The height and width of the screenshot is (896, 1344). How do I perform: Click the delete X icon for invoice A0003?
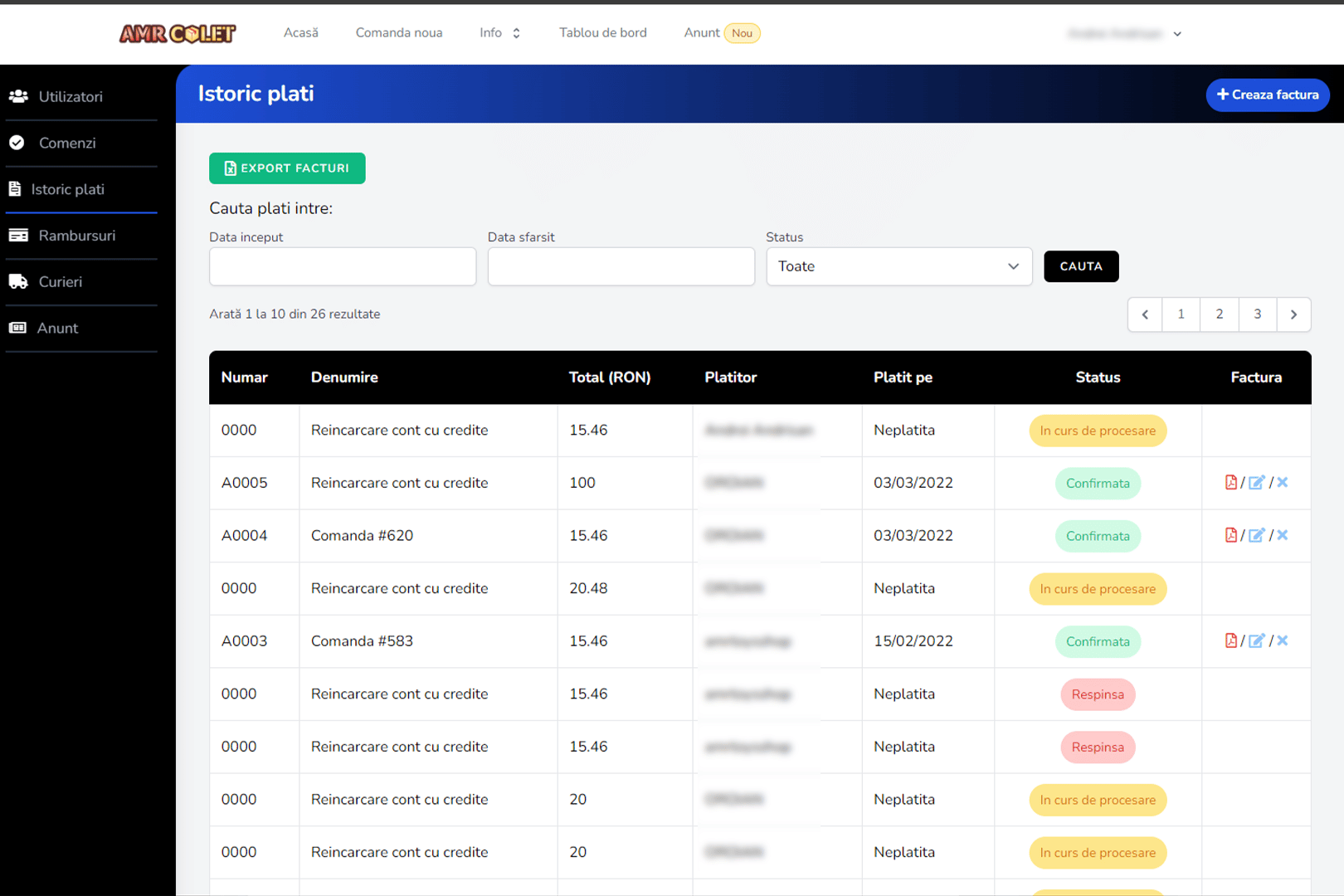tap(1283, 640)
